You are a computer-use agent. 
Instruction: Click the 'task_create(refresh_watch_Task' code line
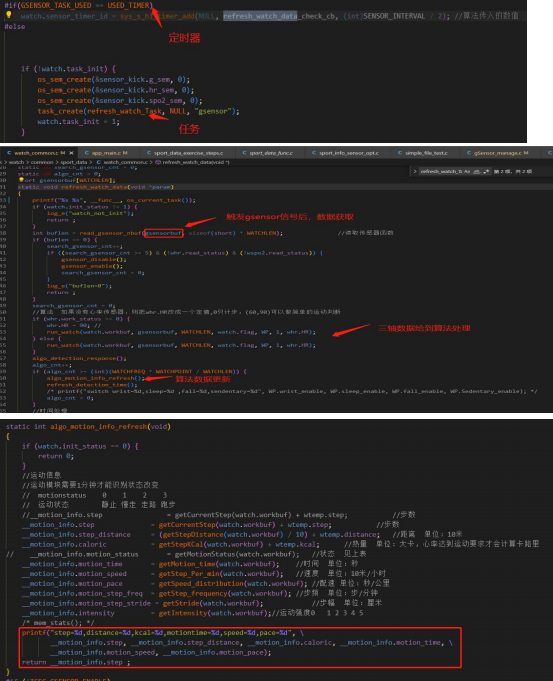click(x=138, y=111)
